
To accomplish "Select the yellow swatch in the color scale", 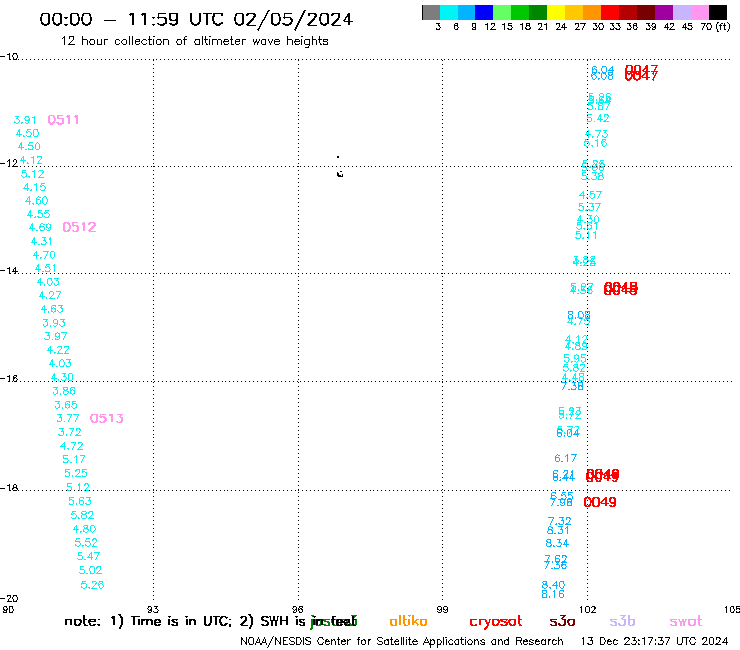I will point(555,12).
